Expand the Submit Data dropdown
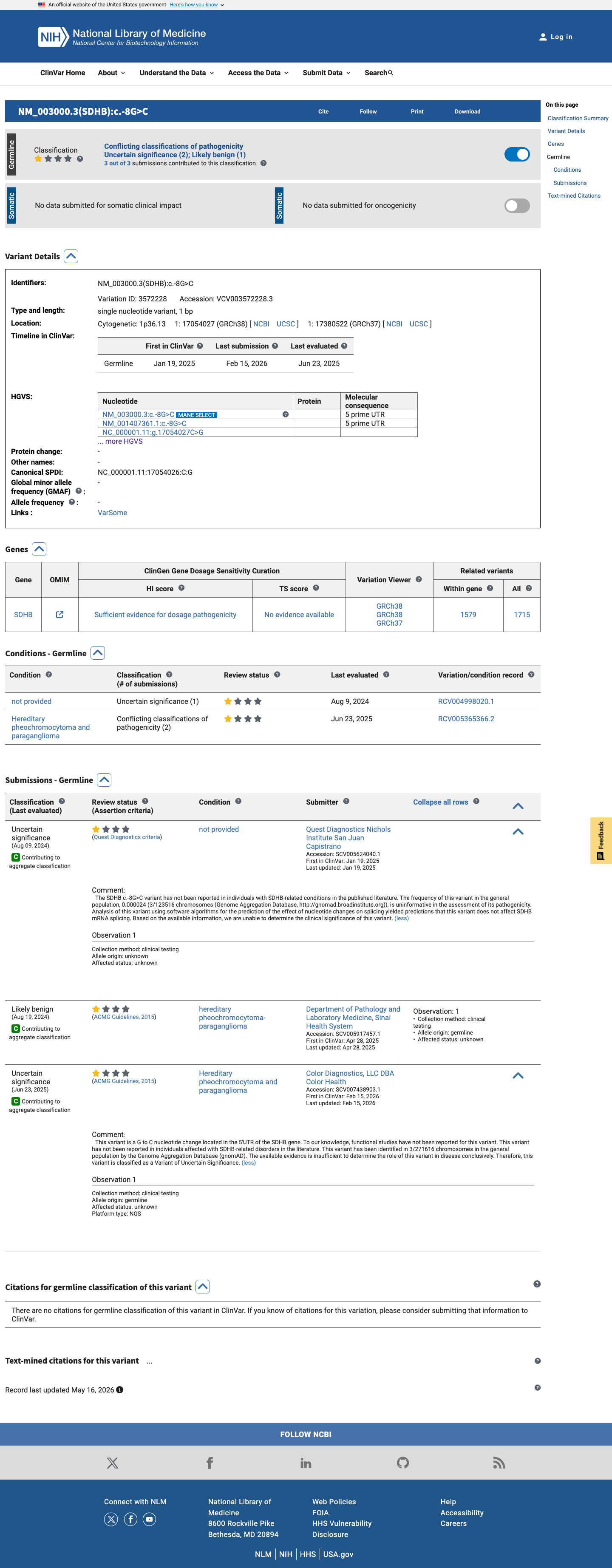 [x=327, y=73]
